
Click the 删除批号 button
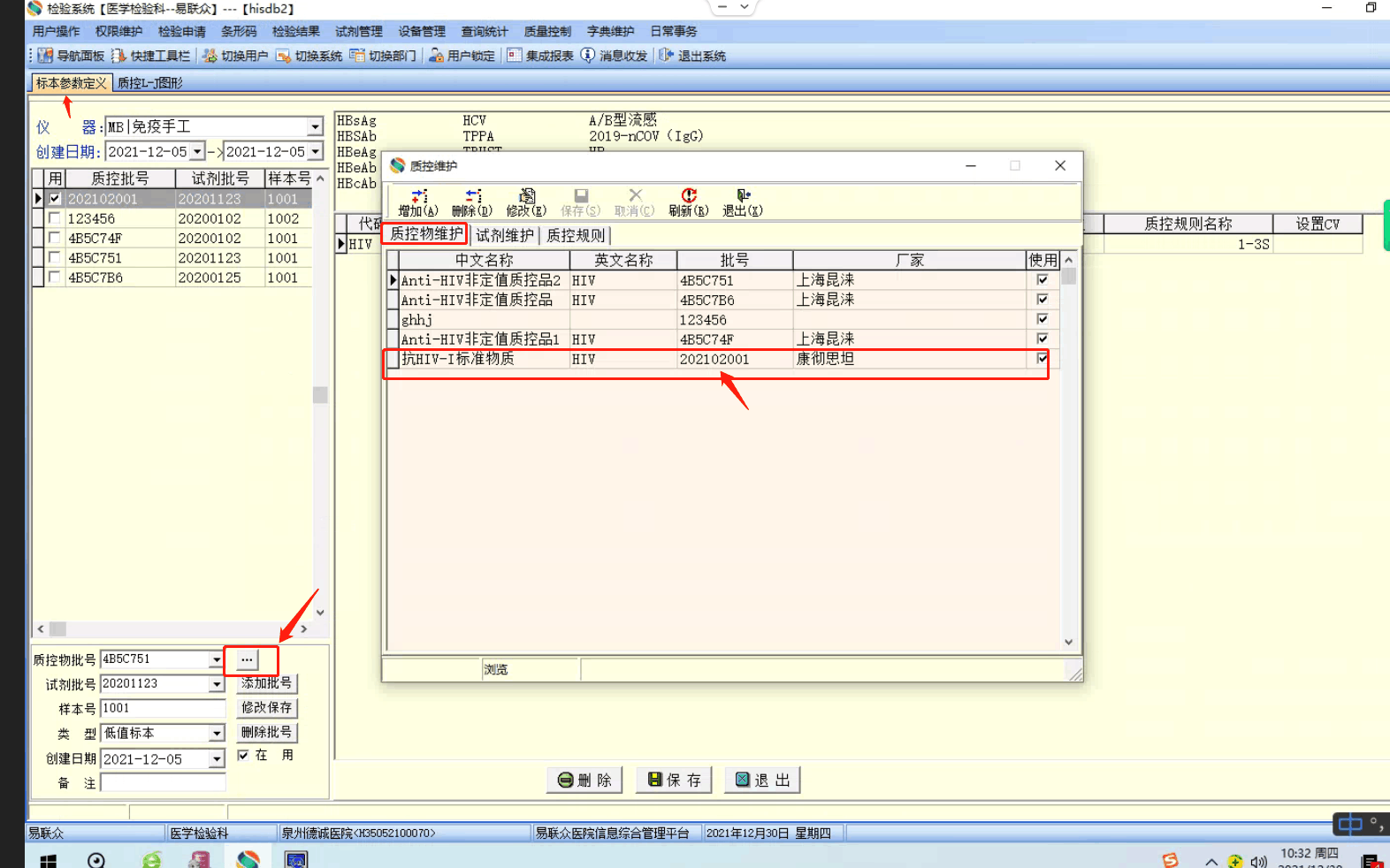click(x=267, y=733)
